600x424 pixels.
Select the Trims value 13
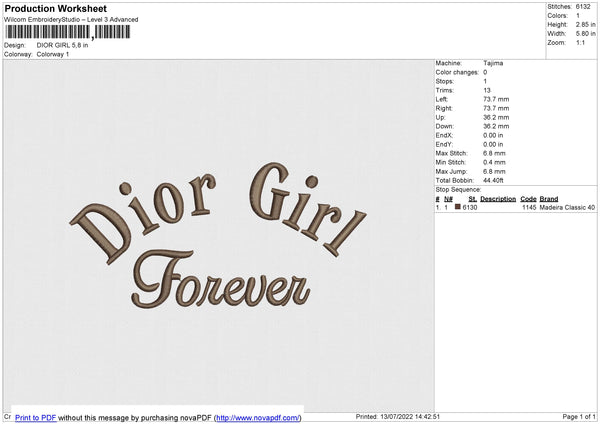pos(487,91)
